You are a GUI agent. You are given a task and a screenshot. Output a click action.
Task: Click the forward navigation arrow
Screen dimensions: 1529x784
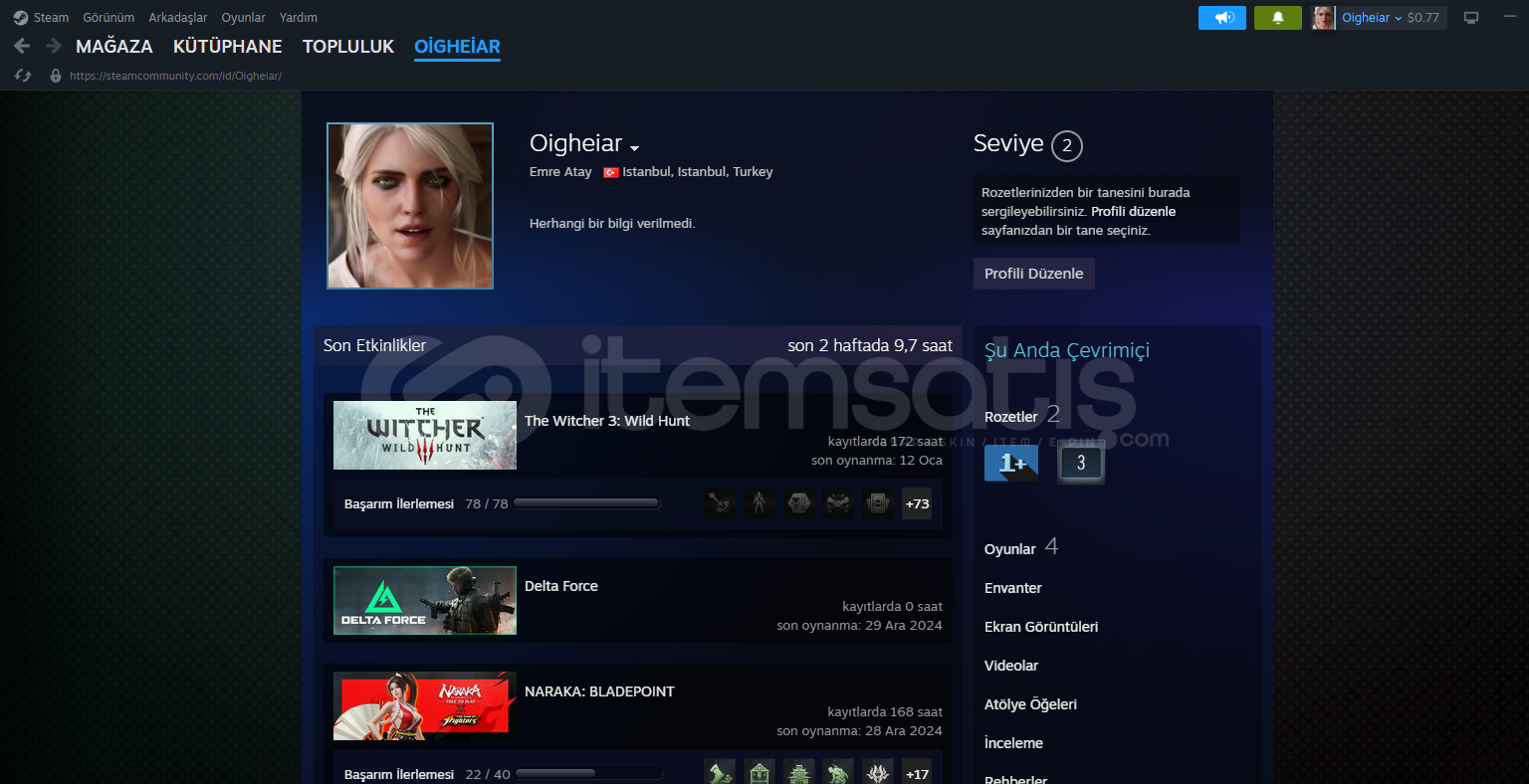coord(53,46)
